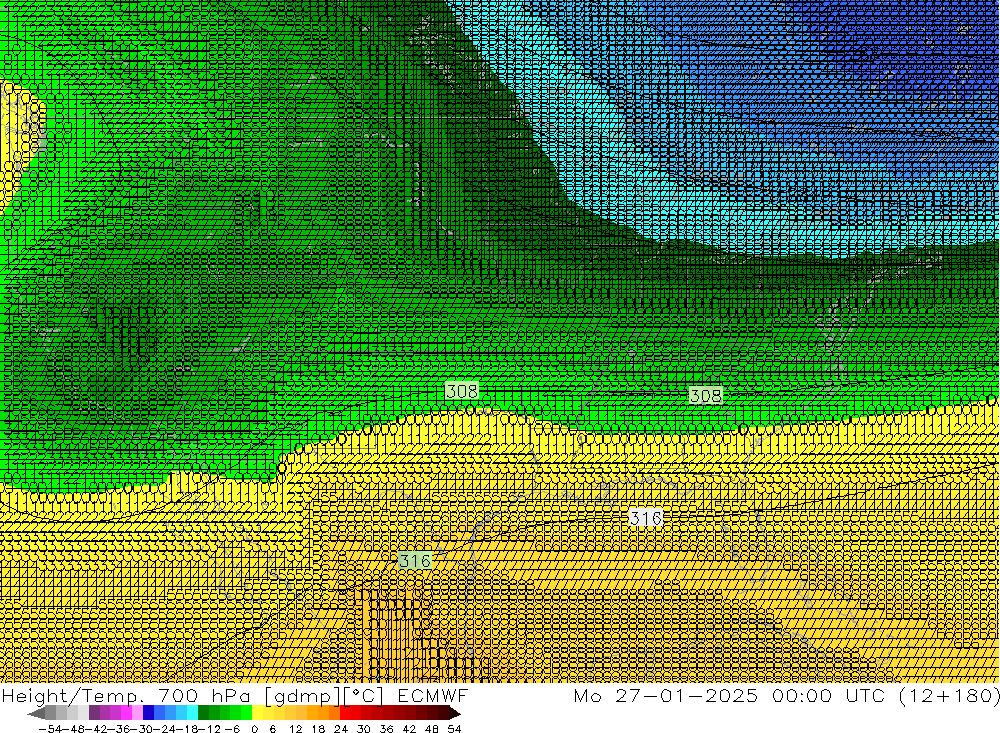The image size is (1000, 733).
Task: Click the left gray arrow of the color scale
Action: tap(36, 714)
